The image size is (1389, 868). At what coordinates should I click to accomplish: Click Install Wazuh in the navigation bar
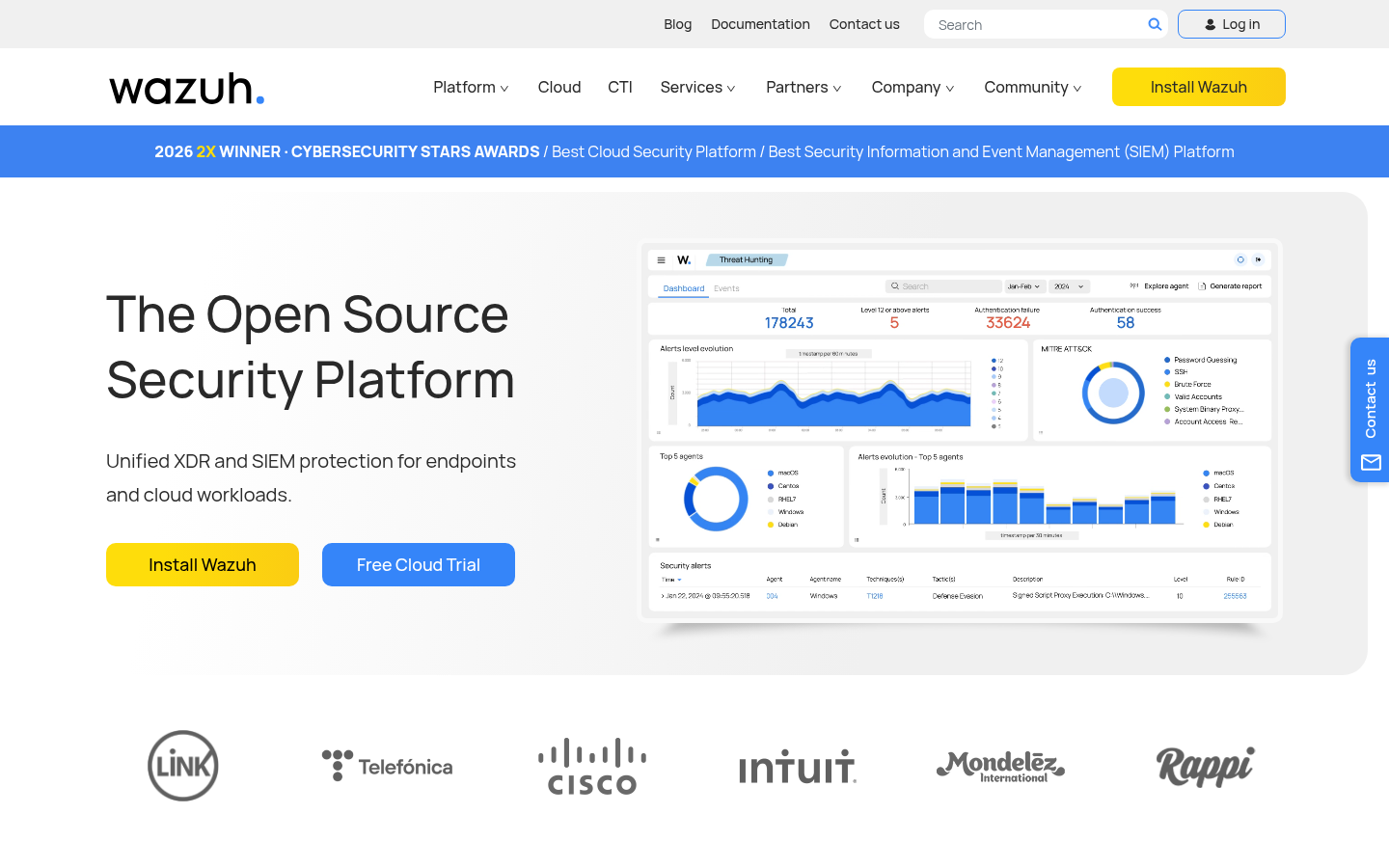pyautogui.click(x=1199, y=87)
